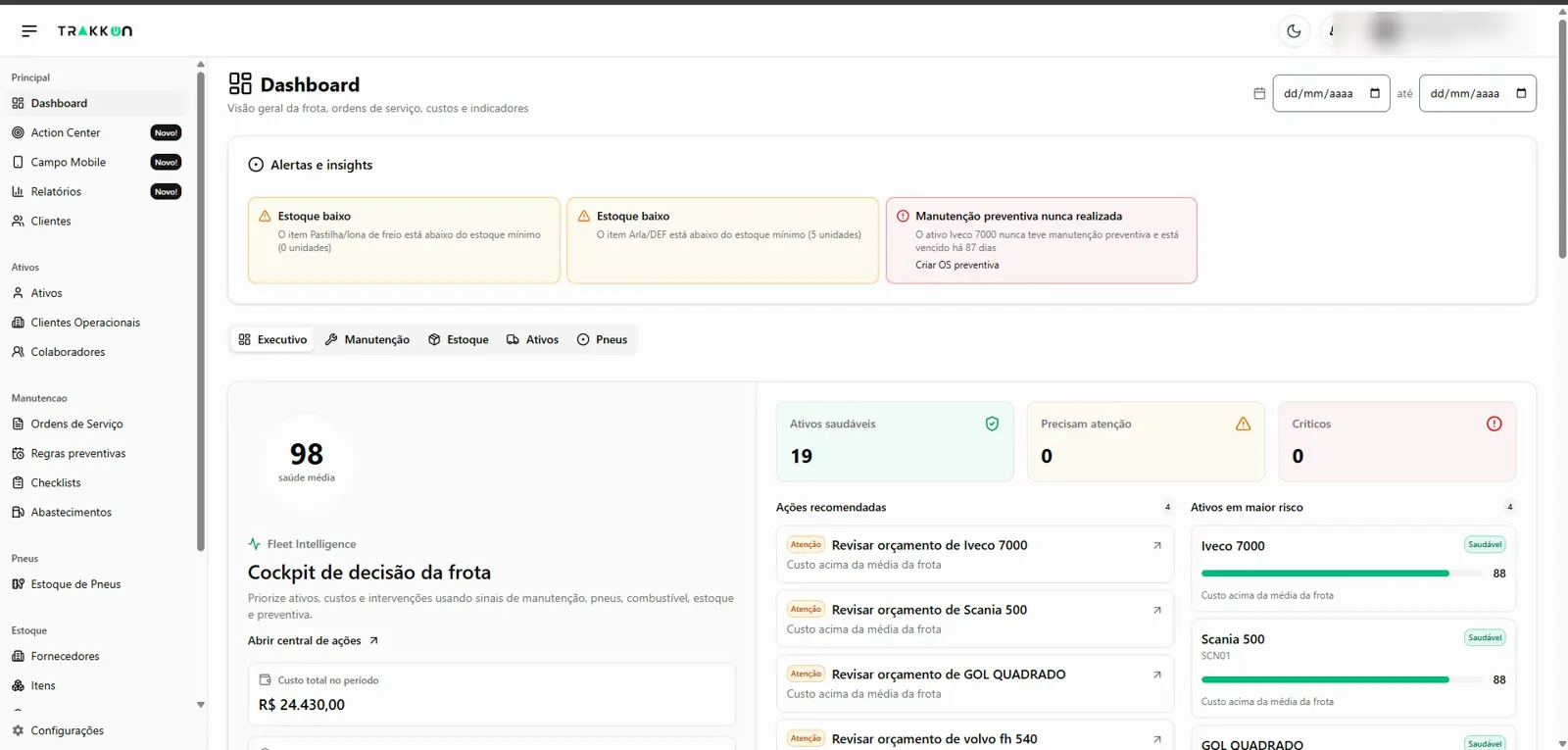The image size is (1568, 750).
Task: Switch to the Ativos dashboard tab
Action: click(533, 339)
